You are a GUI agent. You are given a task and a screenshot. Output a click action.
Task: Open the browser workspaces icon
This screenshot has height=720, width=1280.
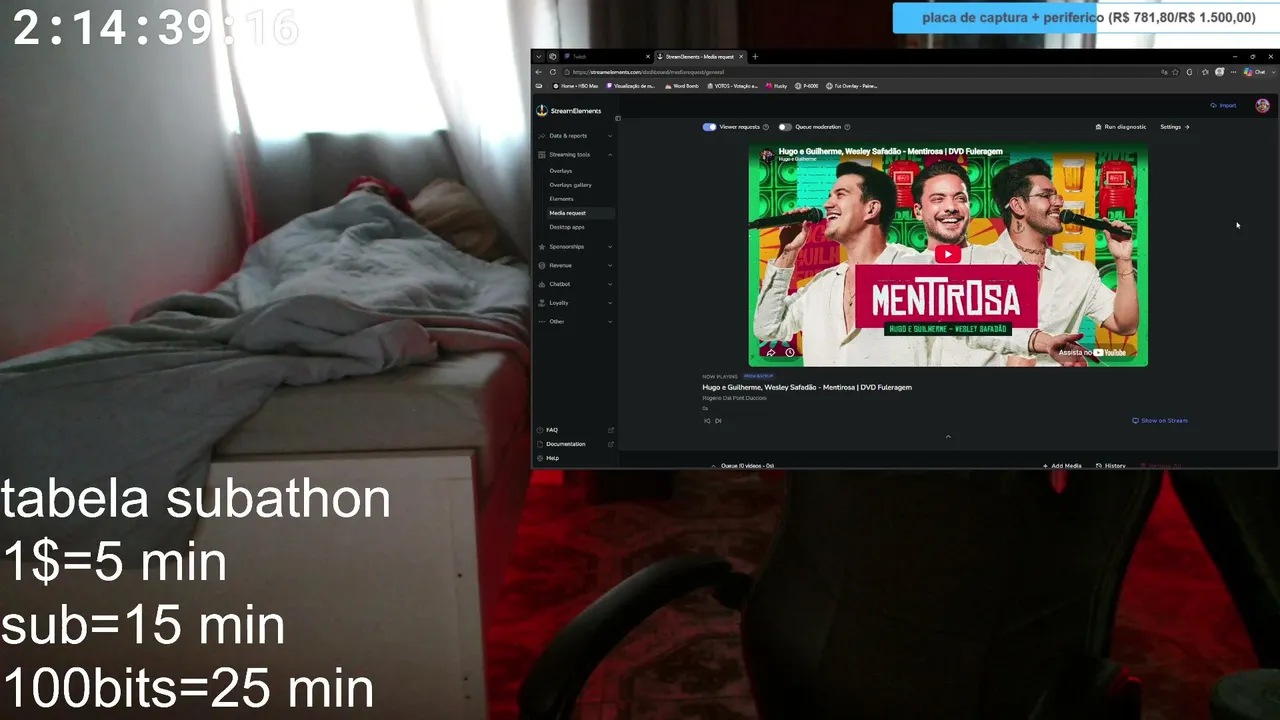(x=552, y=56)
